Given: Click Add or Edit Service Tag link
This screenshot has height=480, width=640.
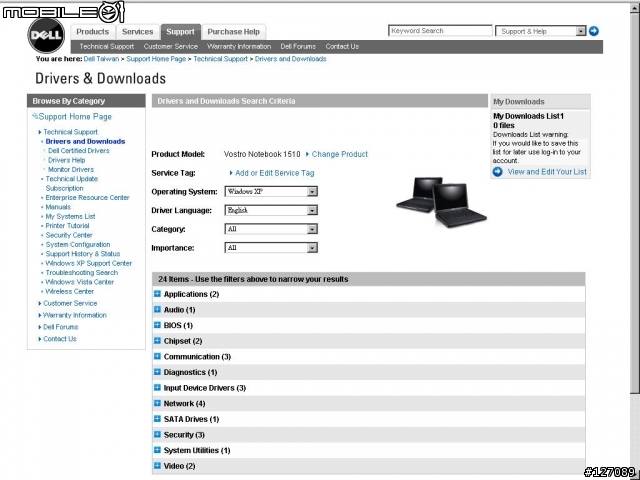Looking at the screenshot, I should point(275,173).
